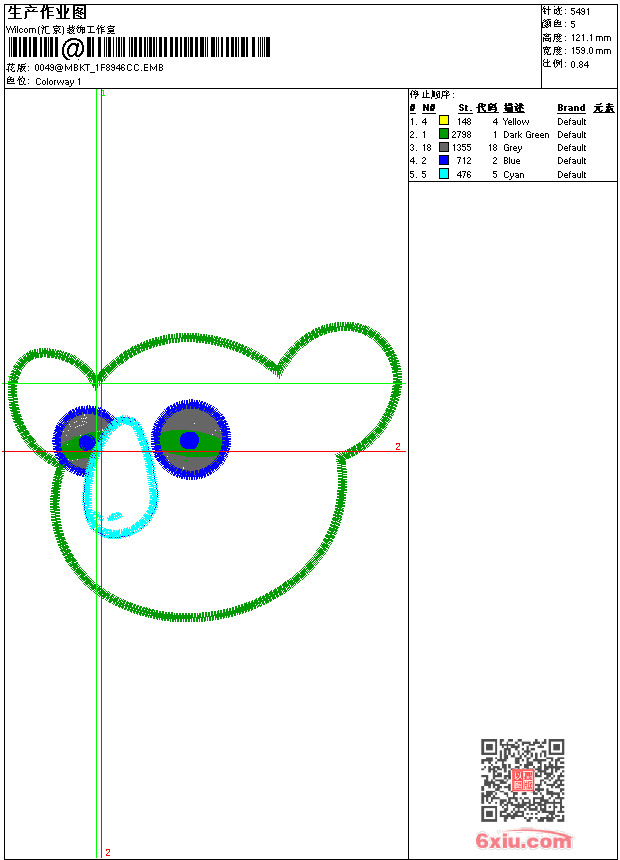This screenshot has width=620, height=860.
Task: Click the total stitch value 5491
Action: point(580,12)
